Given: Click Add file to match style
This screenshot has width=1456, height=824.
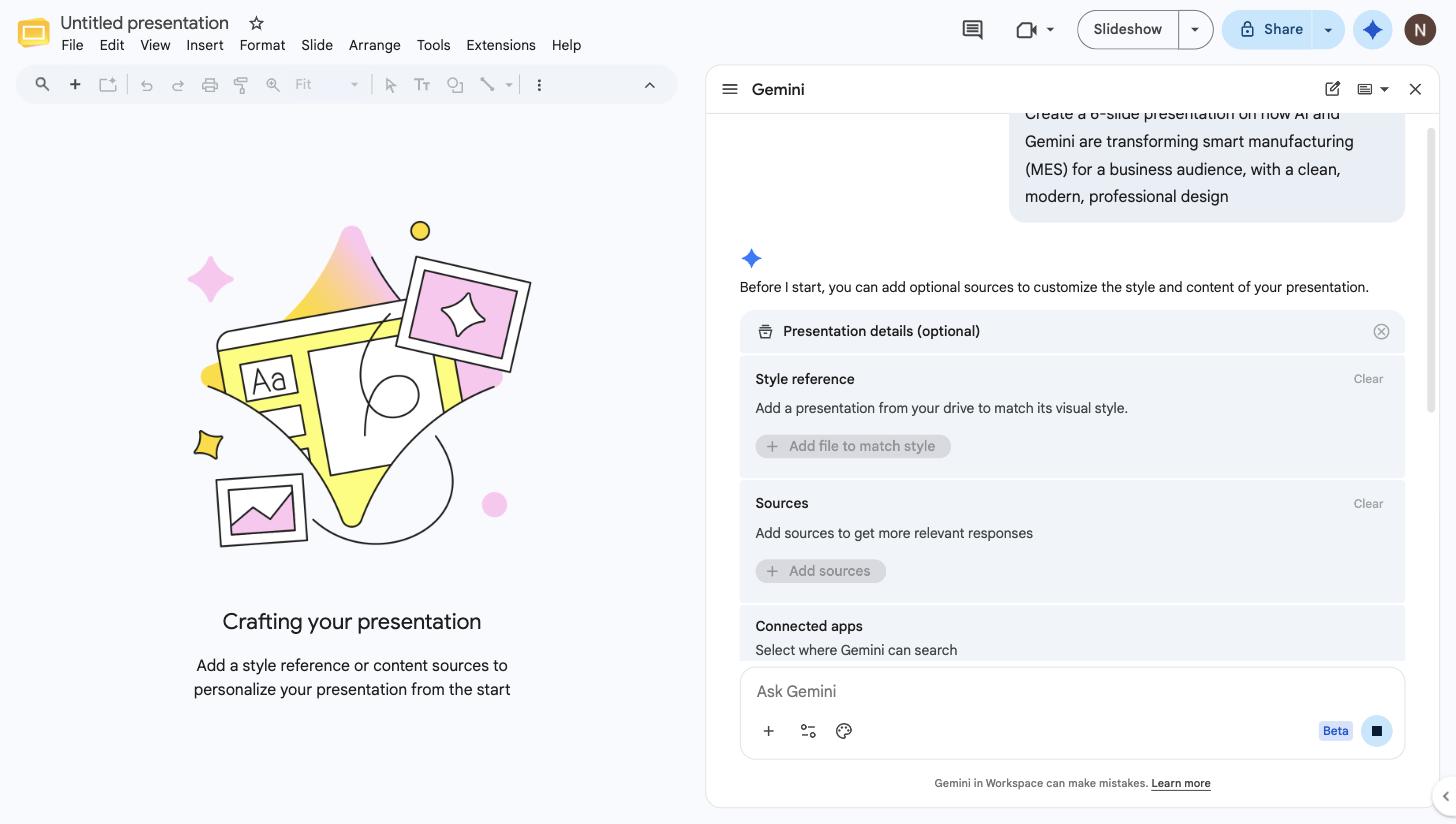Looking at the screenshot, I should pos(853,446).
